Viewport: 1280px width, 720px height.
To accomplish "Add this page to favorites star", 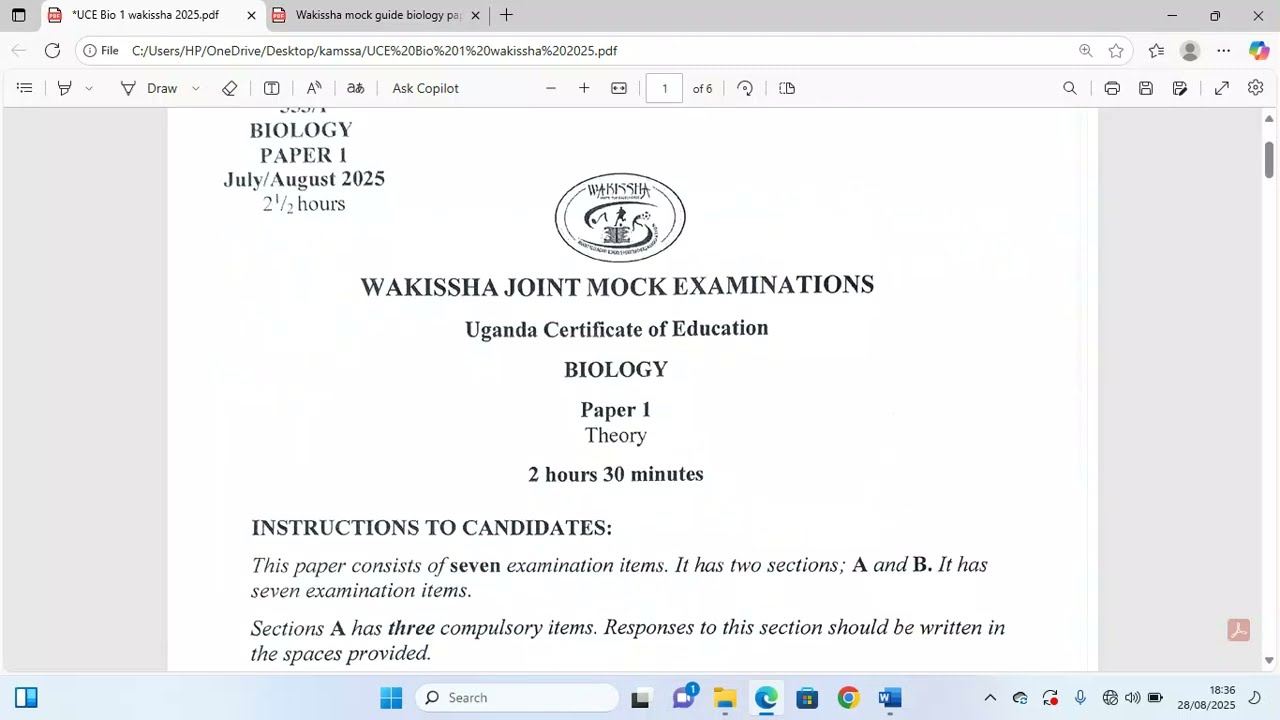I will [x=1116, y=51].
